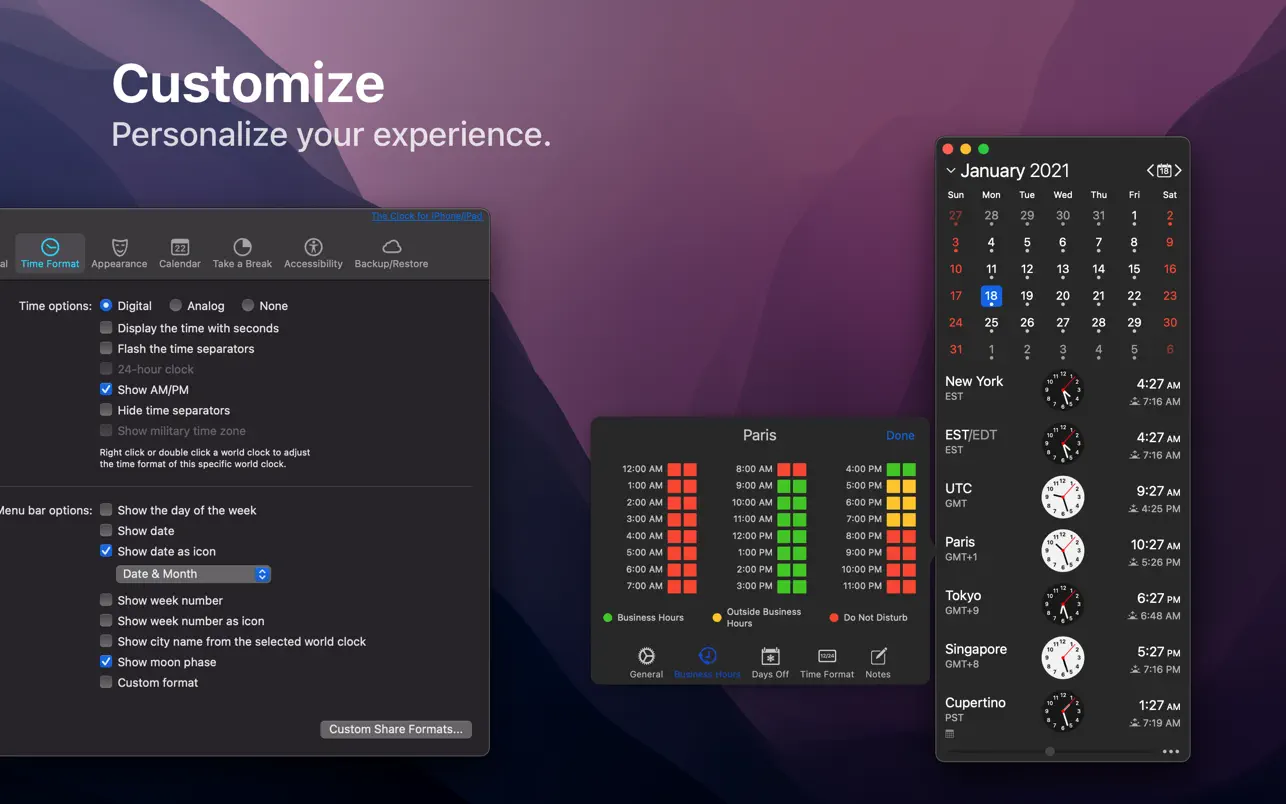Switch to Time Format tab in Paris popup
Viewport: 1286px width, 804px height.
827,657
